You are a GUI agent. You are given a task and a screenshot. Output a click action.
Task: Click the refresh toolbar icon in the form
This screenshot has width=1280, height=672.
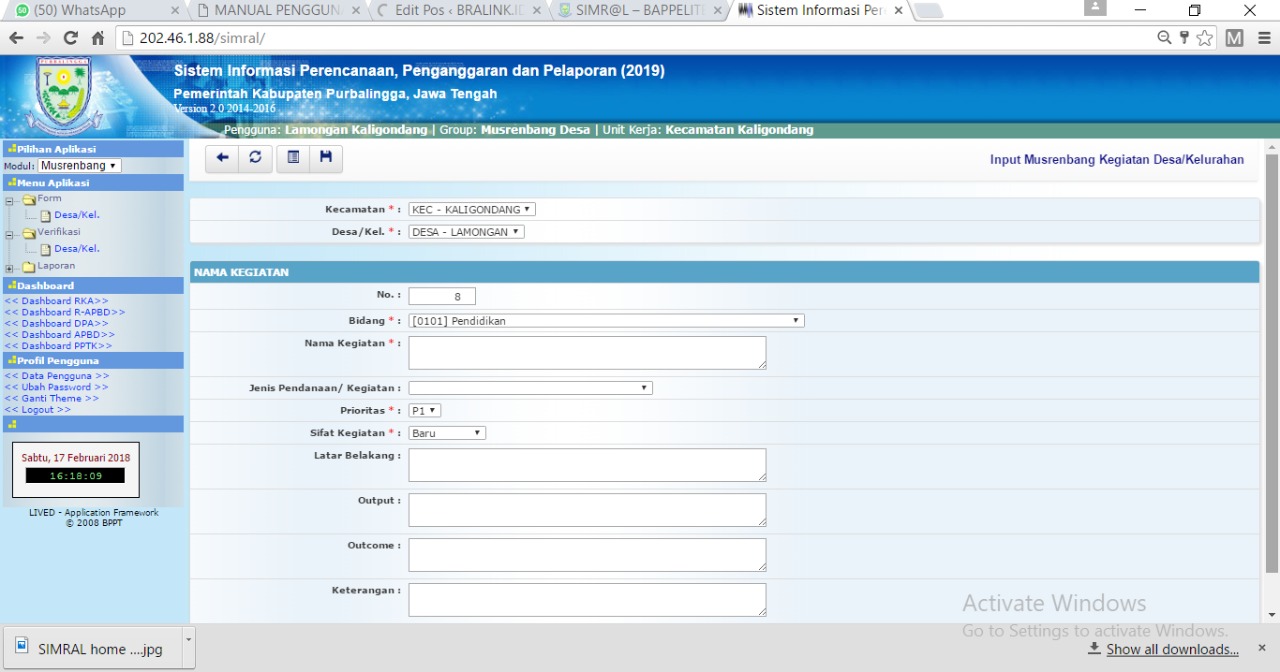255,158
